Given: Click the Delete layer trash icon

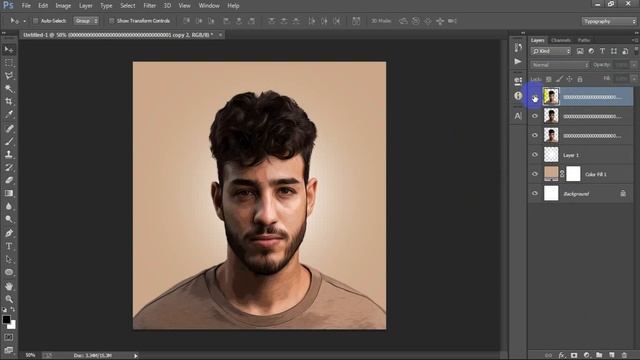Looking at the screenshot, I should 624,355.
